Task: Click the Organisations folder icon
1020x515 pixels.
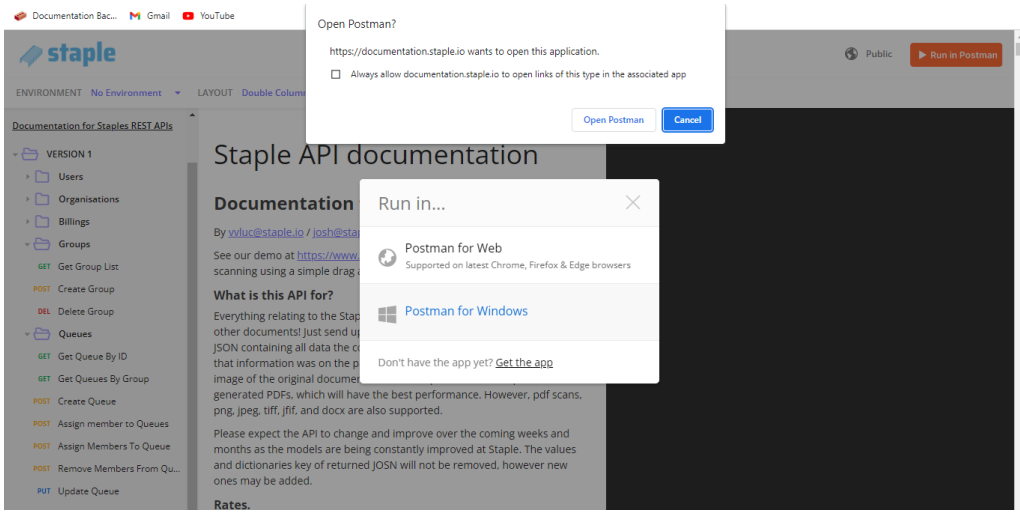Action: (x=42, y=199)
